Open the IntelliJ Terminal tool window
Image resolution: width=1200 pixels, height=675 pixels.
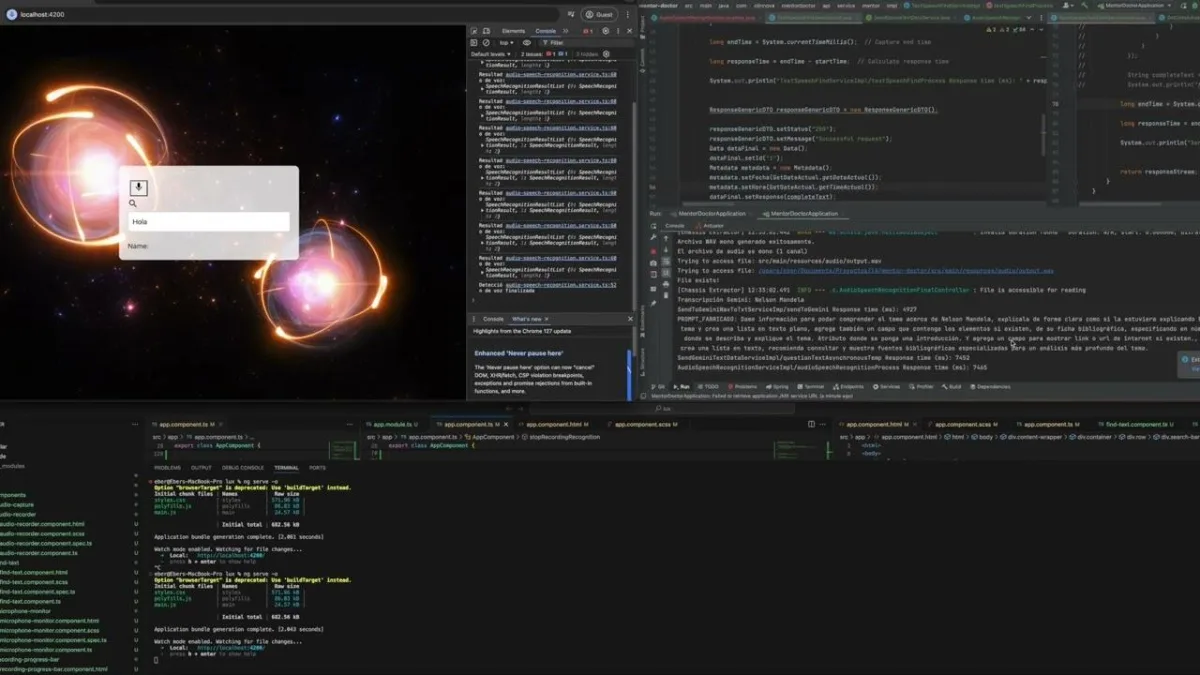811,386
